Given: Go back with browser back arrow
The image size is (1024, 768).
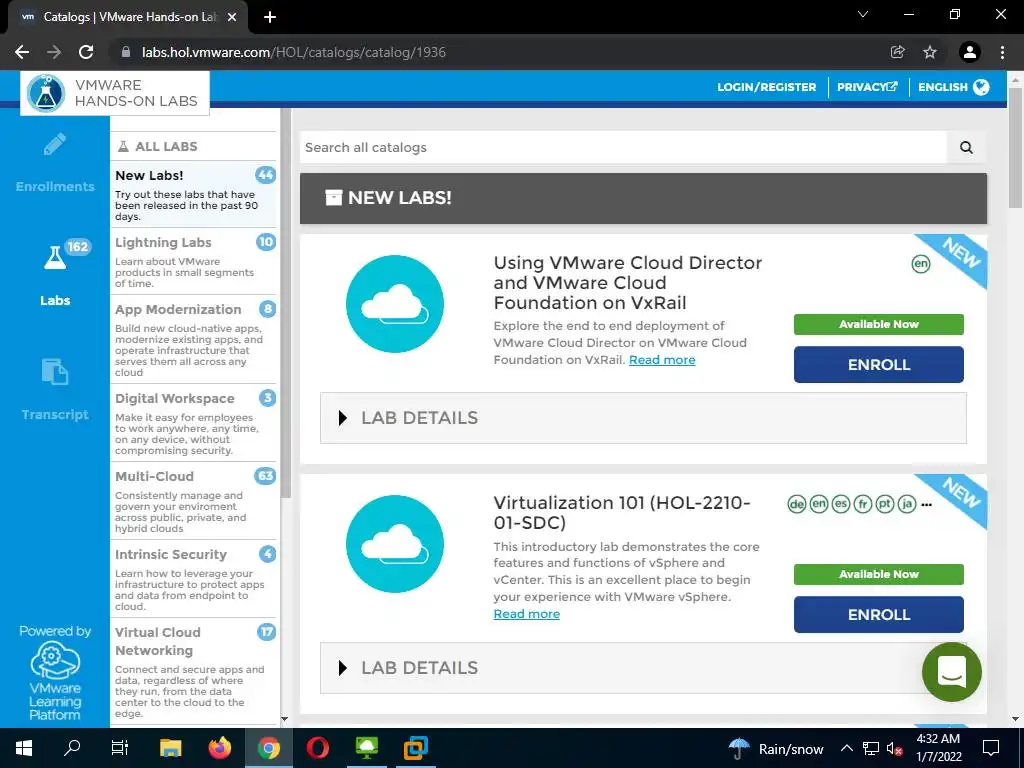Looking at the screenshot, I should tap(22, 52).
